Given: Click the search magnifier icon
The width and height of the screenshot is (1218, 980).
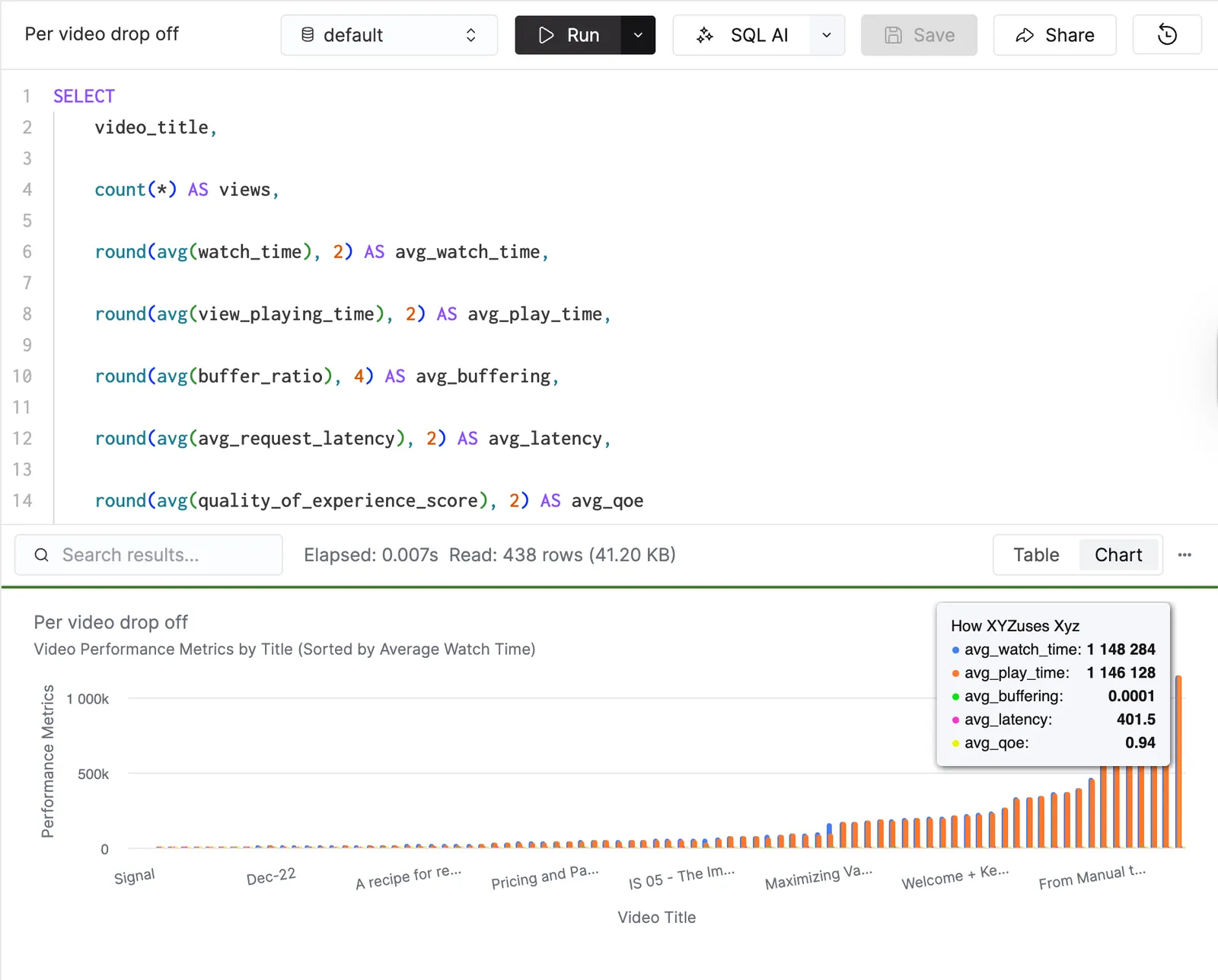Looking at the screenshot, I should click(42, 555).
